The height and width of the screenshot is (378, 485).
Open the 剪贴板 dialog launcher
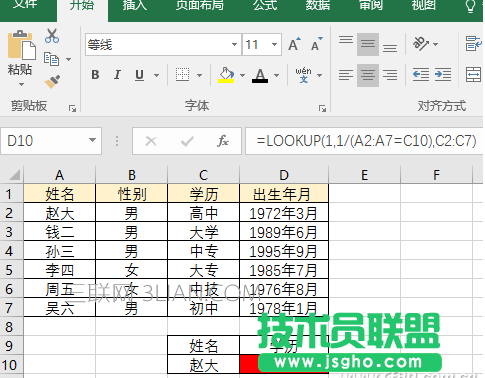[x=72, y=108]
